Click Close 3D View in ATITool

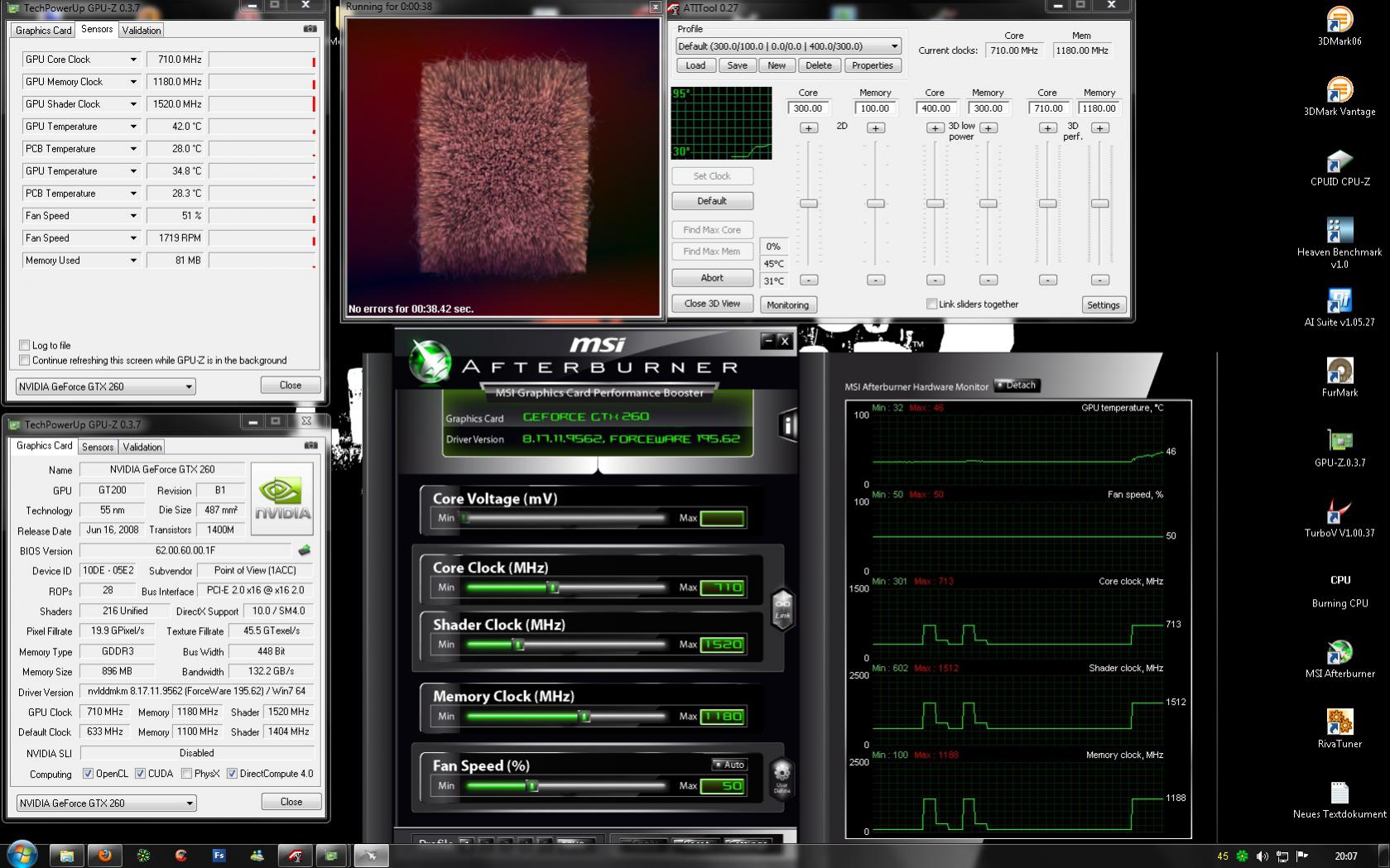[712, 304]
